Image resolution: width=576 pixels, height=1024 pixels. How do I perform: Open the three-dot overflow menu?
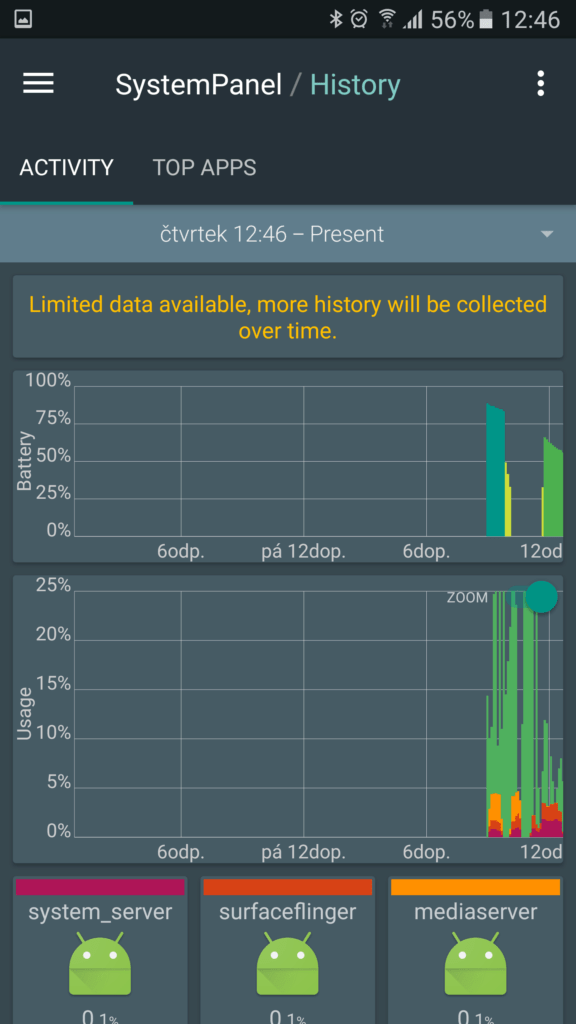(x=540, y=84)
